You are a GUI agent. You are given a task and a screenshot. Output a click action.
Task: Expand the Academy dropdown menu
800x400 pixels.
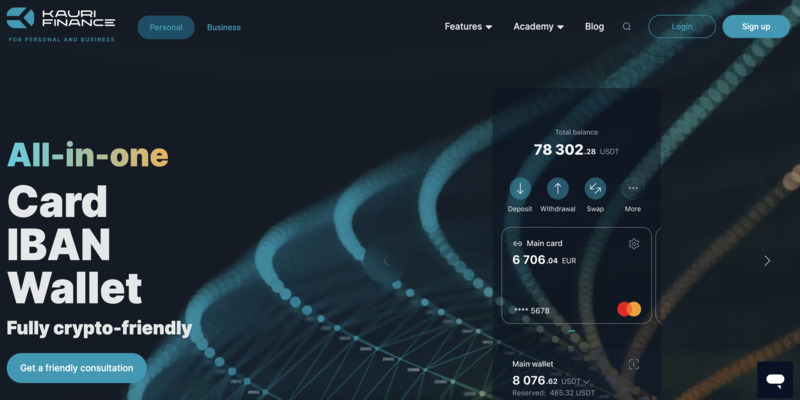click(x=538, y=27)
